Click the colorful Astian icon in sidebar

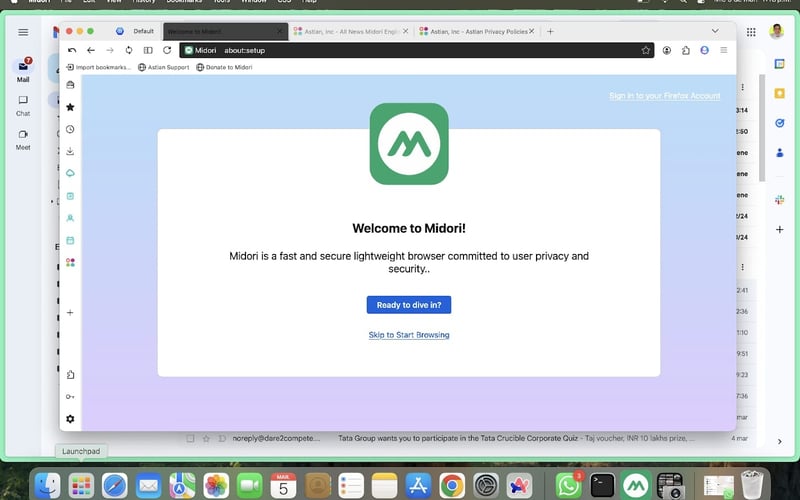click(70, 262)
